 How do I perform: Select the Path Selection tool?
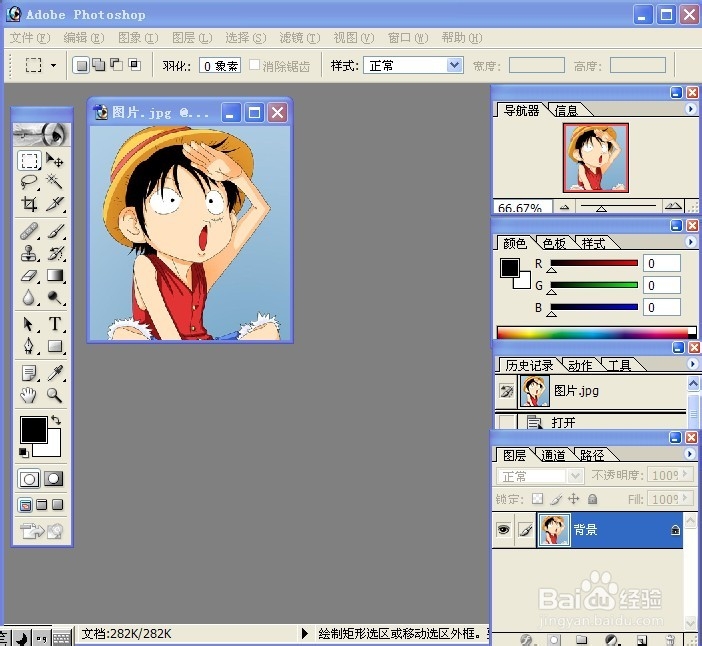coord(29,324)
